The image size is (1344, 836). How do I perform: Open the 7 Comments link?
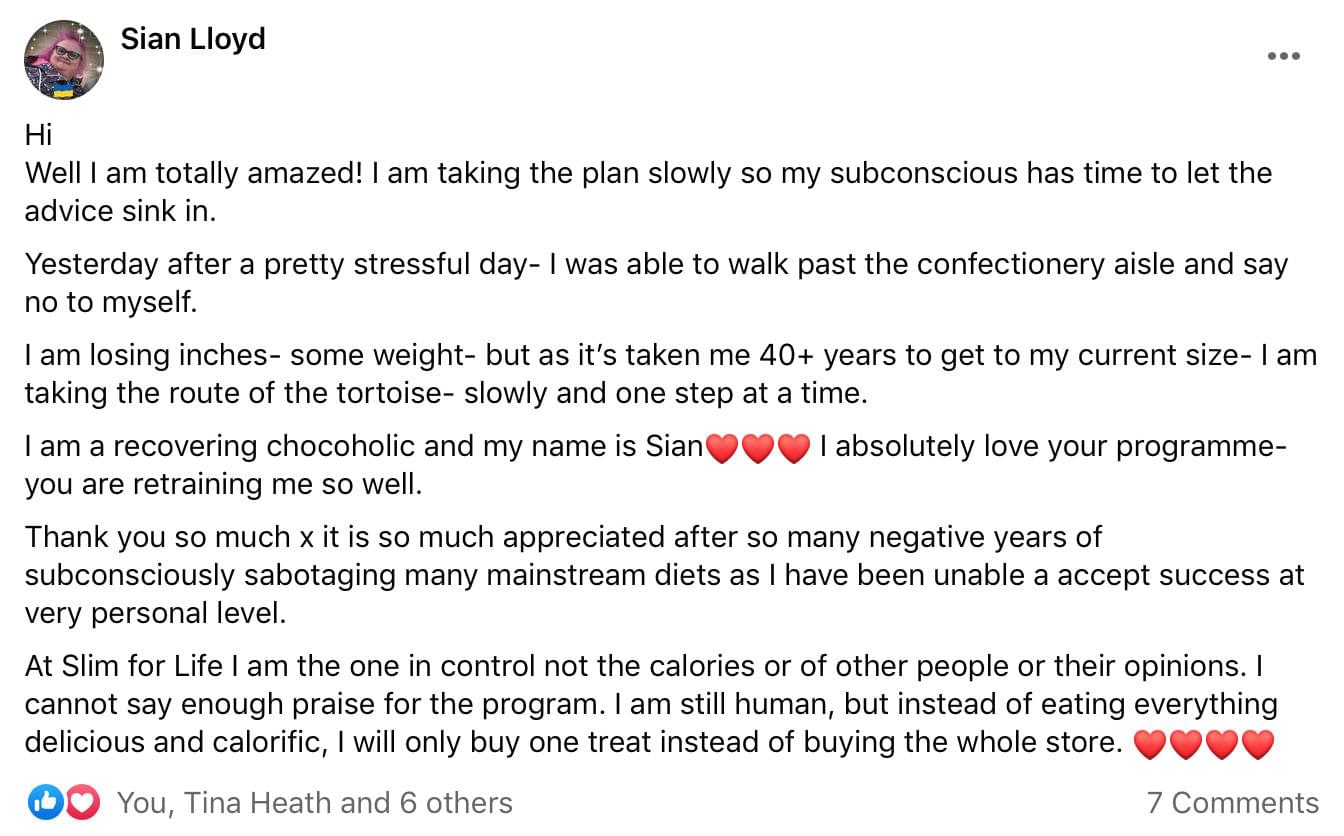click(x=1232, y=803)
